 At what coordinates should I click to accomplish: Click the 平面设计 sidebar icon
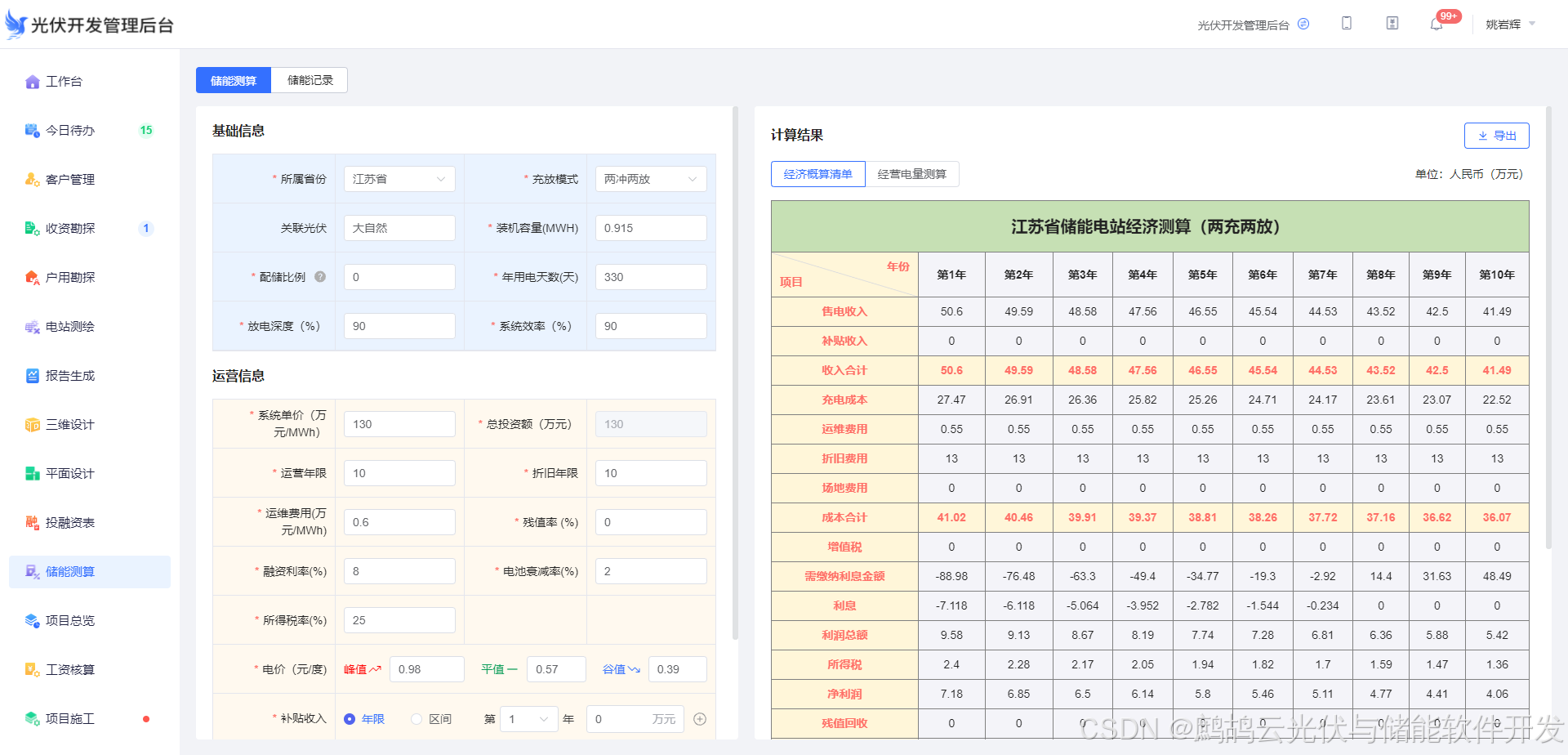pyautogui.click(x=33, y=474)
